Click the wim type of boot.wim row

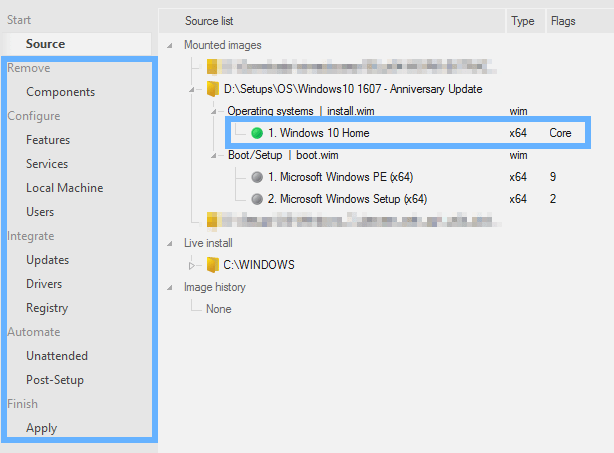[x=518, y=155]
